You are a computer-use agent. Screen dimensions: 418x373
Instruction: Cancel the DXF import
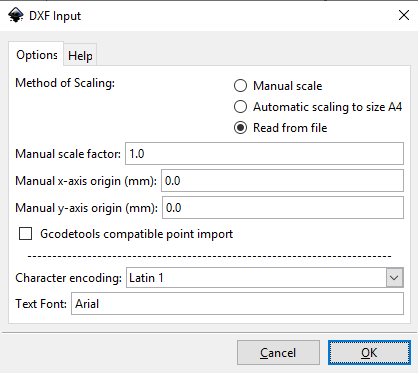[278, 353]
